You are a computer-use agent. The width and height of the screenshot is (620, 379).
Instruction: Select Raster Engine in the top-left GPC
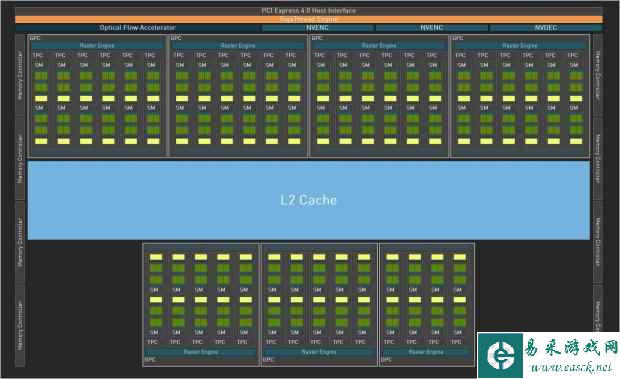coord(97,45)
